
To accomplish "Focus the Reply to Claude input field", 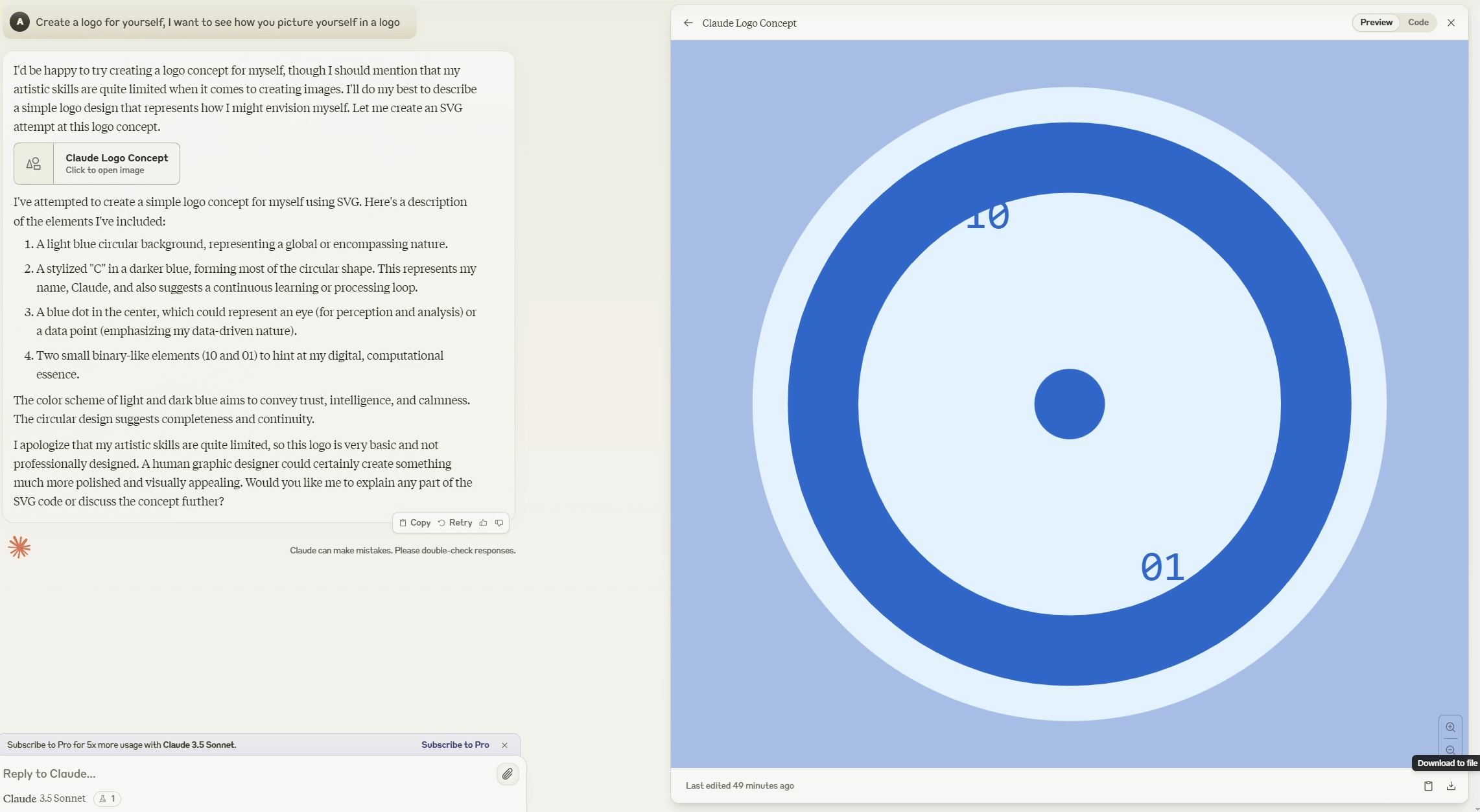I will click(246, 773).
